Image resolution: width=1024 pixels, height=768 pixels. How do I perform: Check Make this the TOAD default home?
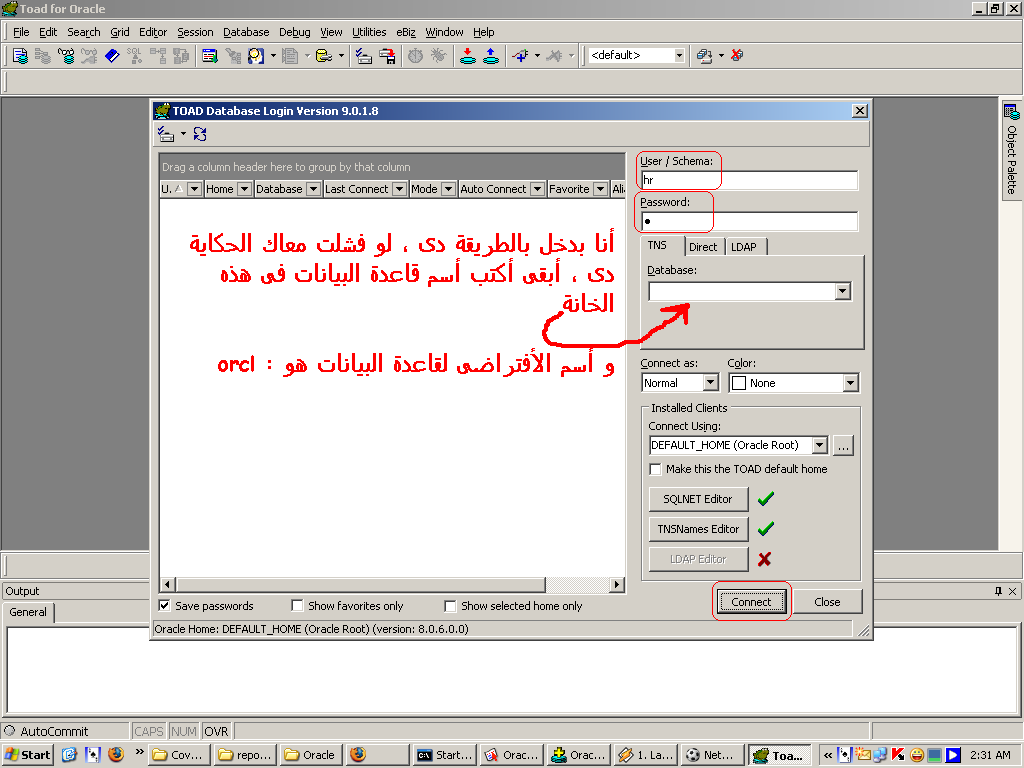(656, 469)
